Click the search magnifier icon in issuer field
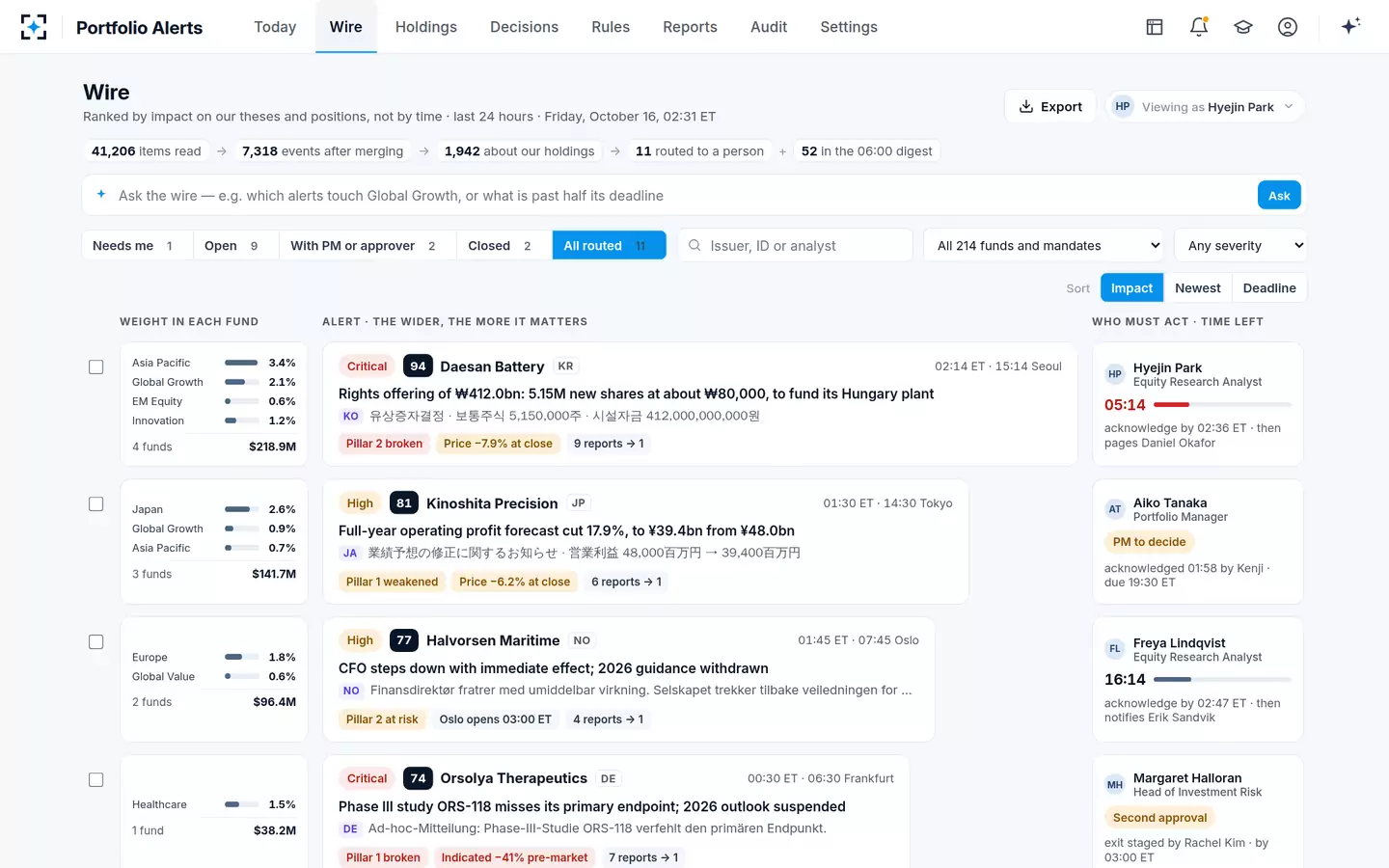Screen dimensions: 1389x868 (694, 246)
